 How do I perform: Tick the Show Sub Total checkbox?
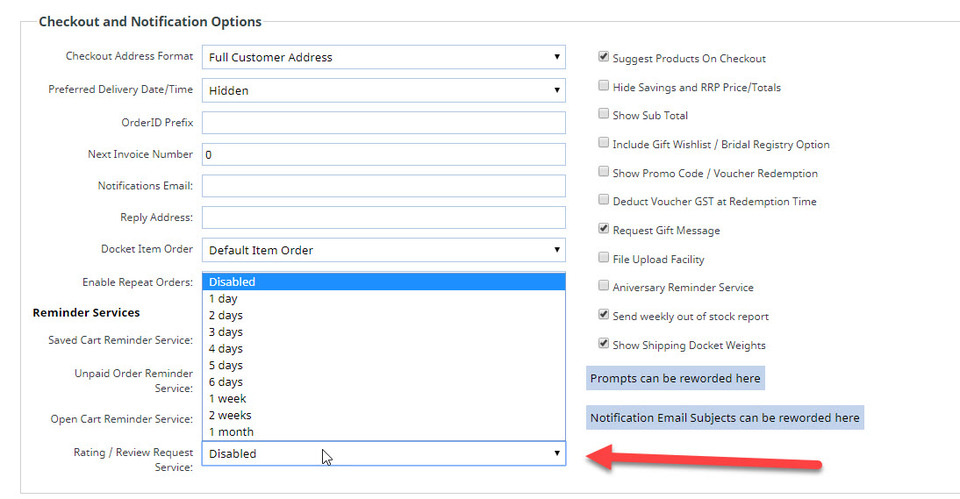(604, 115)
